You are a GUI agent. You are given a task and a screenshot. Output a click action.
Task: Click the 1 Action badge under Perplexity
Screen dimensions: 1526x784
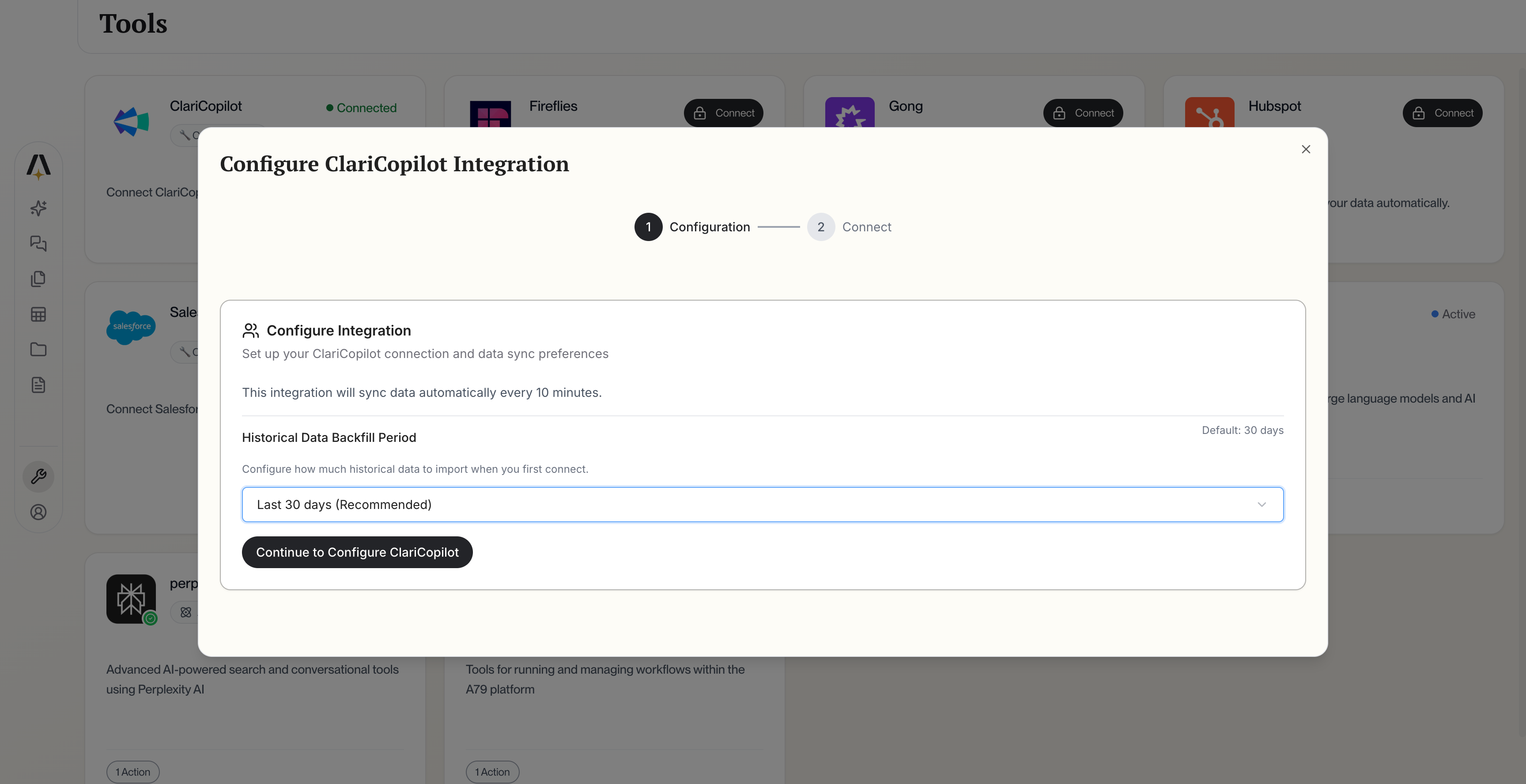132,772
